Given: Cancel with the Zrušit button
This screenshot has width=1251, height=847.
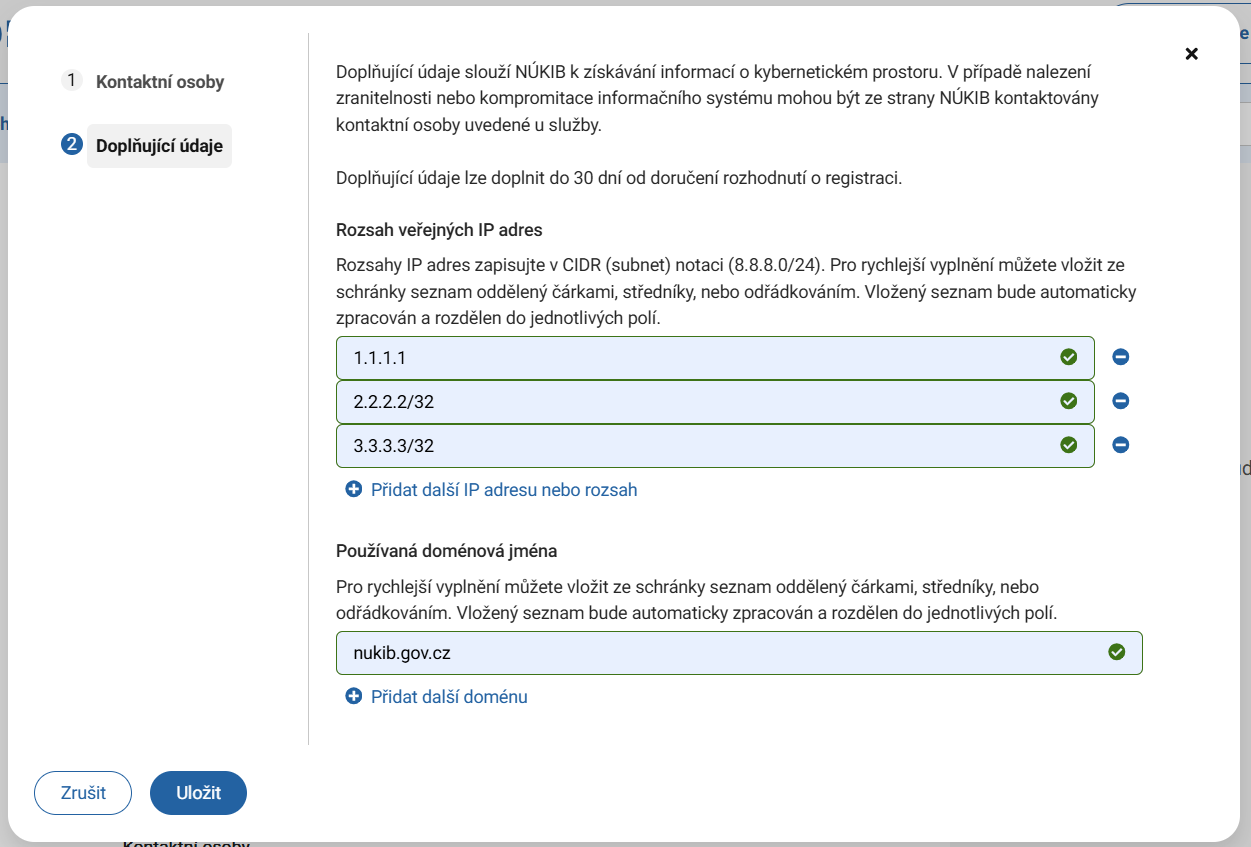Looking at the screenshot, I should 83,793.
